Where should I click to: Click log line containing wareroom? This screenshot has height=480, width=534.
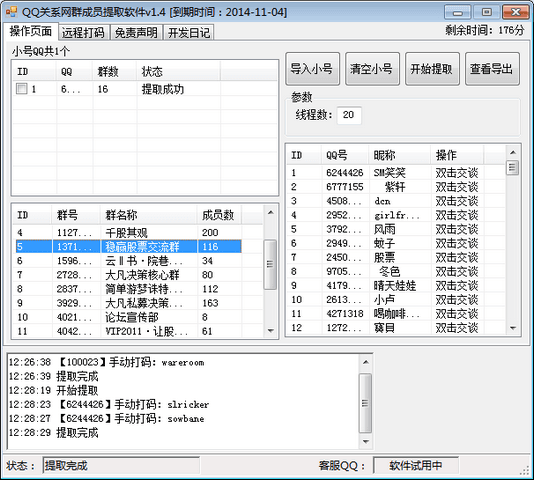(x=107, y=362)
